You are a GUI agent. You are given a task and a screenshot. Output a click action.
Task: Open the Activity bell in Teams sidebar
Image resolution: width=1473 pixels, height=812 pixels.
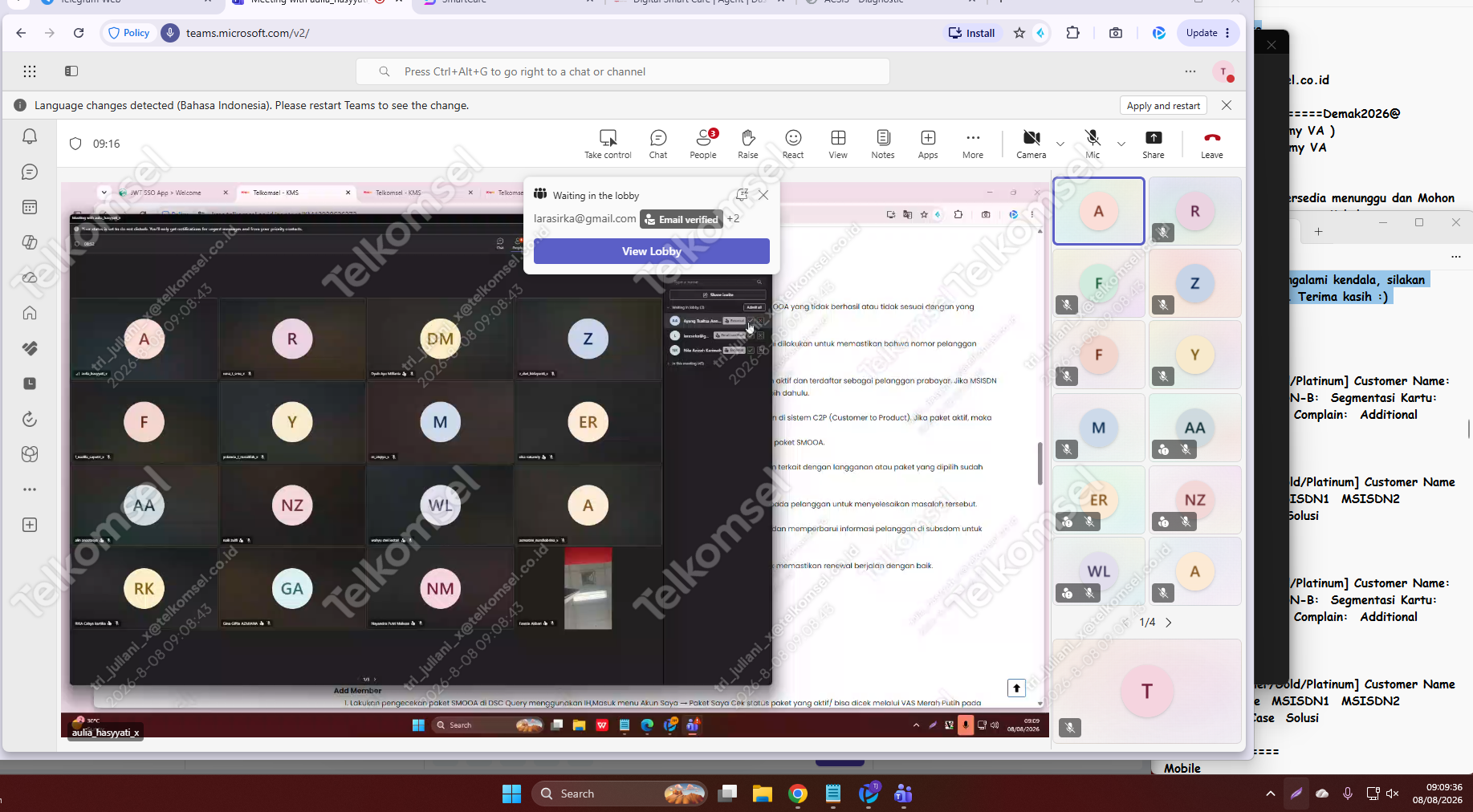coord(30,136)
